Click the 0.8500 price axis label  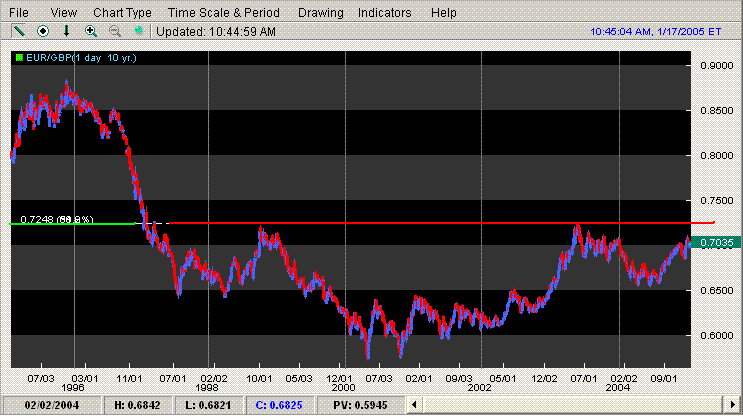coord(716,110)
